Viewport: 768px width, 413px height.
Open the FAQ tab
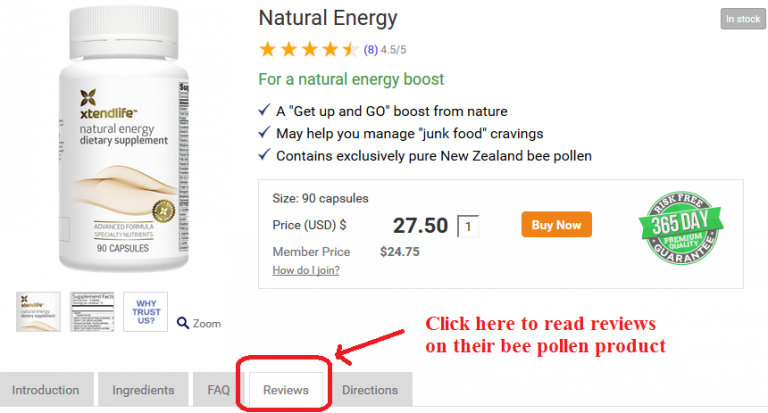point(218,390)
